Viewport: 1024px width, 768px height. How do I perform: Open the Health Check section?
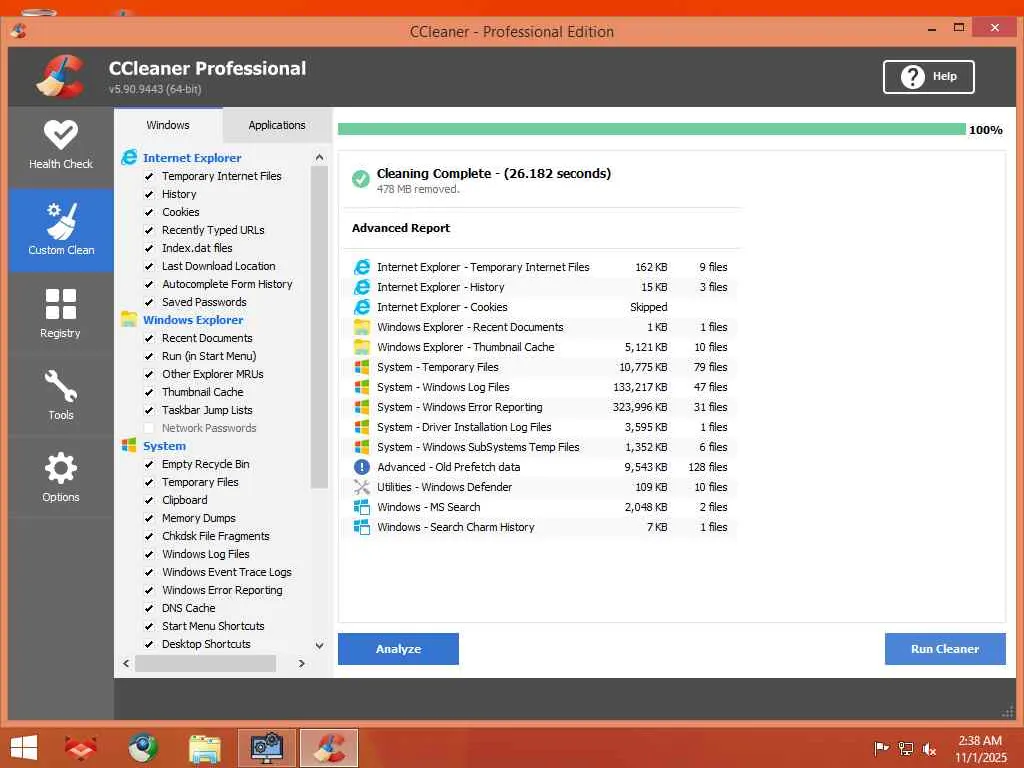61,146
